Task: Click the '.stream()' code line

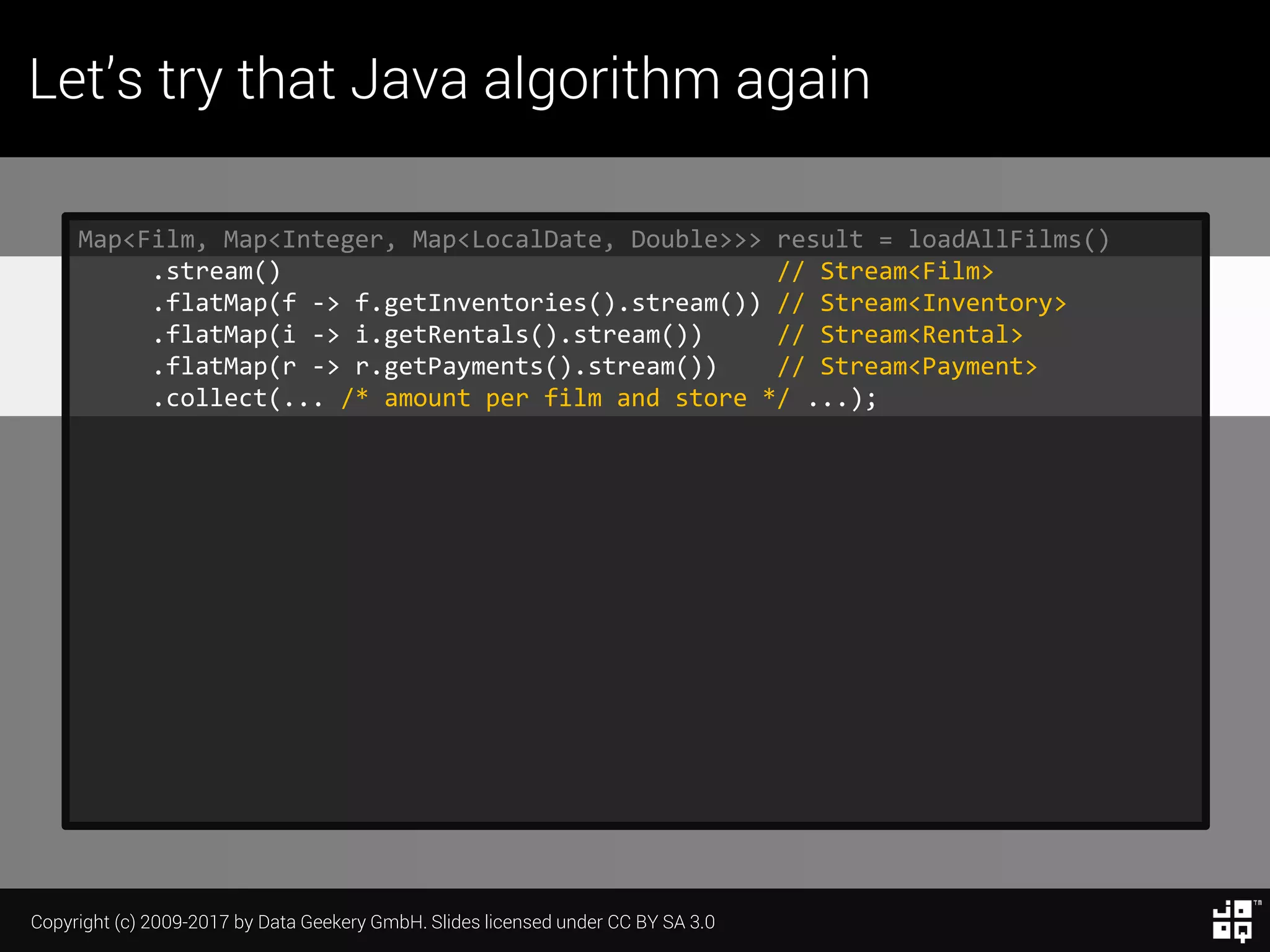Action: [x=216, y=271]
